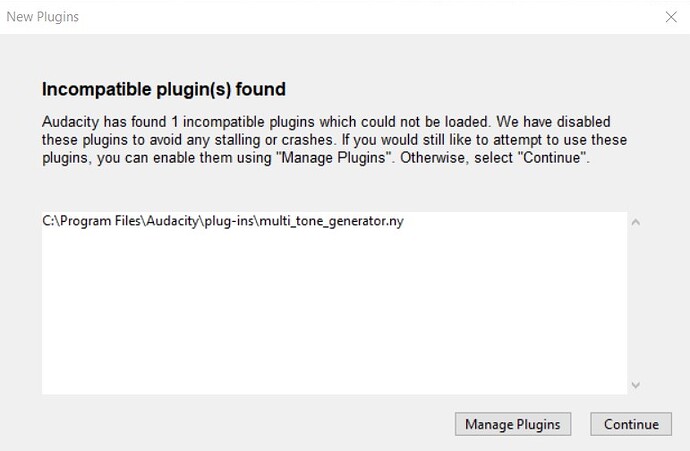
Task: Close the New Plugins dialog
Action: (671, 17)
